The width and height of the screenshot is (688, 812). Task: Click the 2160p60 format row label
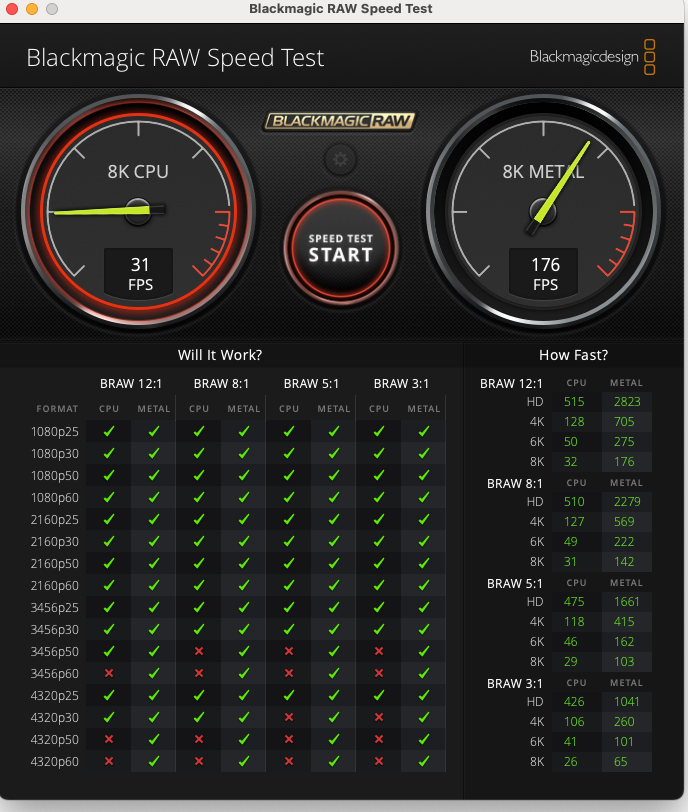click(x=55, y=585)
